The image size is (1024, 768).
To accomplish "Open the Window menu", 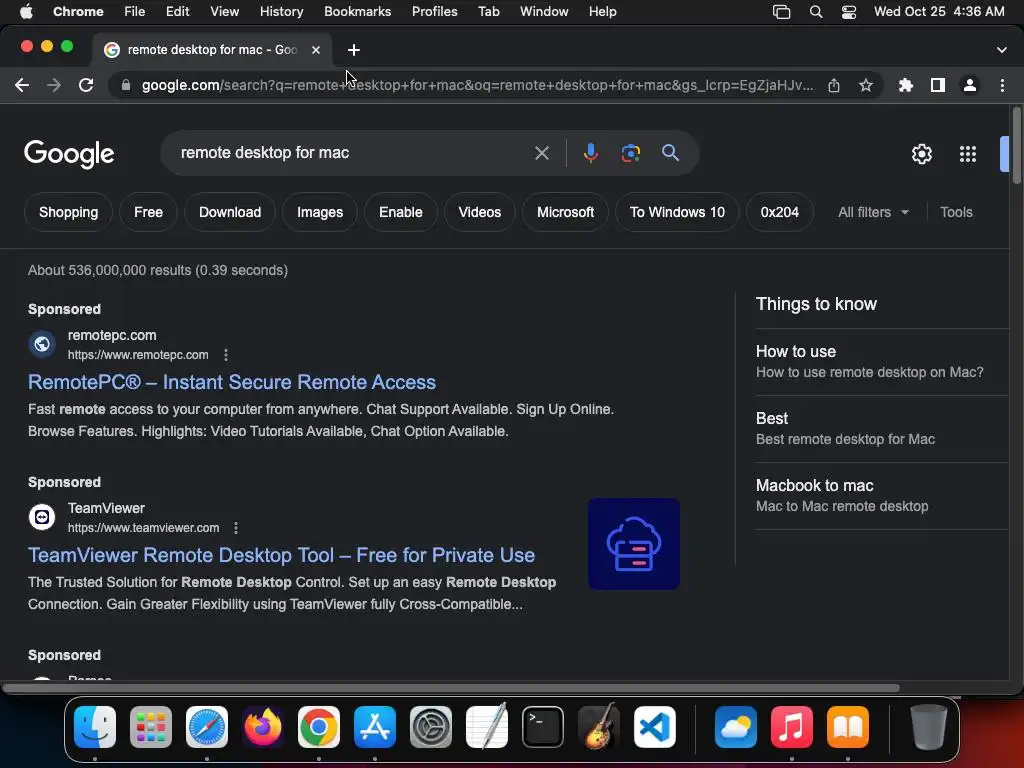I will click(x=544, y=12).
